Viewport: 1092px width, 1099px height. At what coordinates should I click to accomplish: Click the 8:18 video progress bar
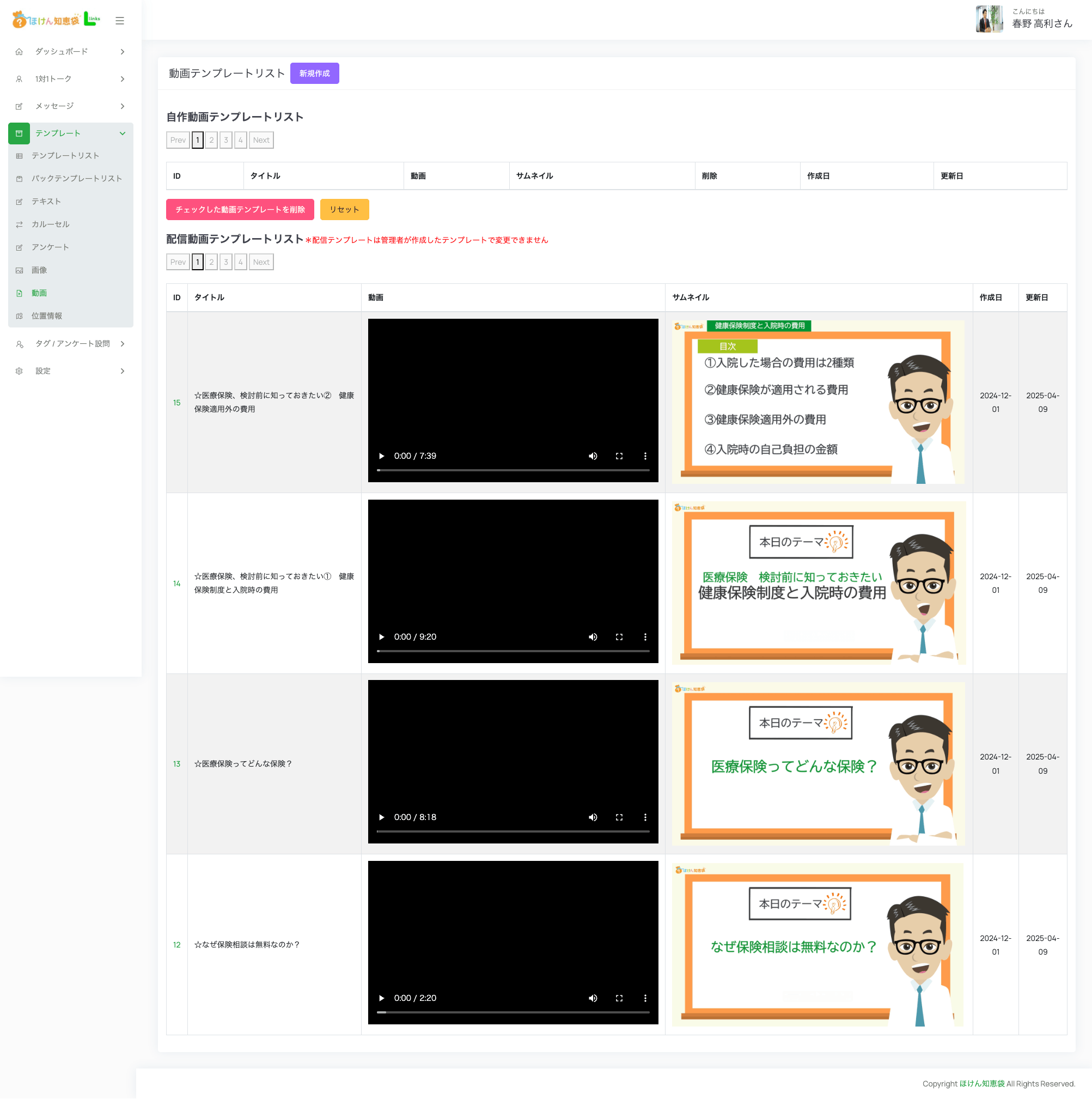(513, 831)
